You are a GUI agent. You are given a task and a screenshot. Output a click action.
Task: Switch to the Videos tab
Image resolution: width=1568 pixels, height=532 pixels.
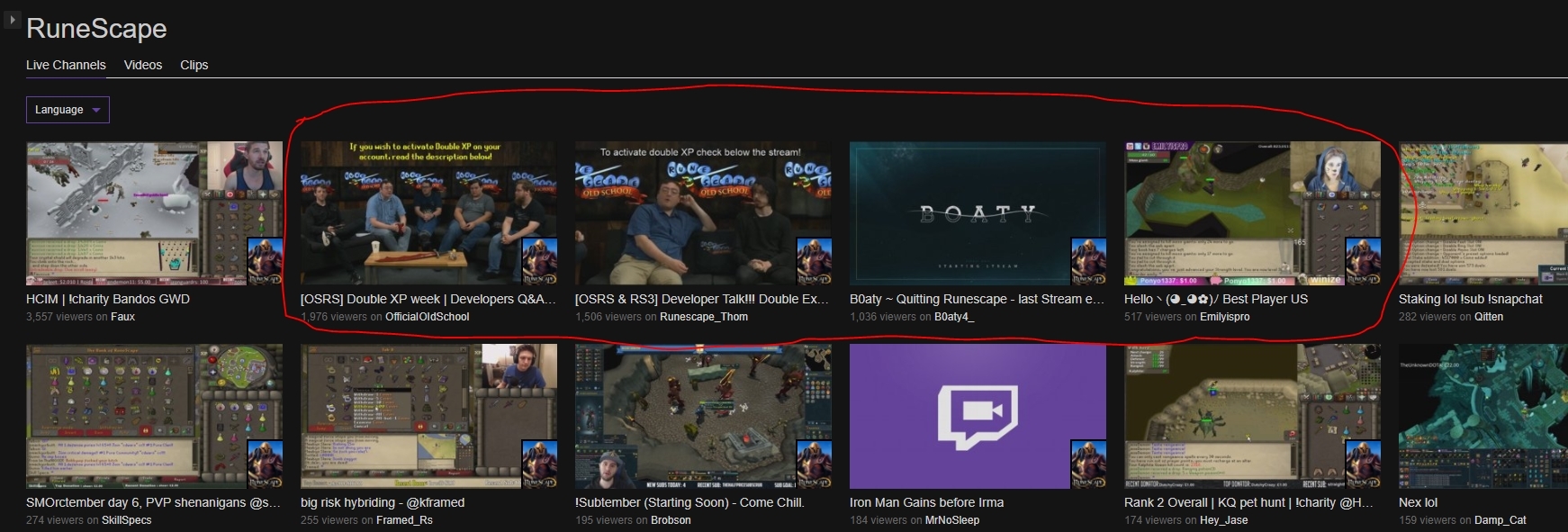pos(143,65)
